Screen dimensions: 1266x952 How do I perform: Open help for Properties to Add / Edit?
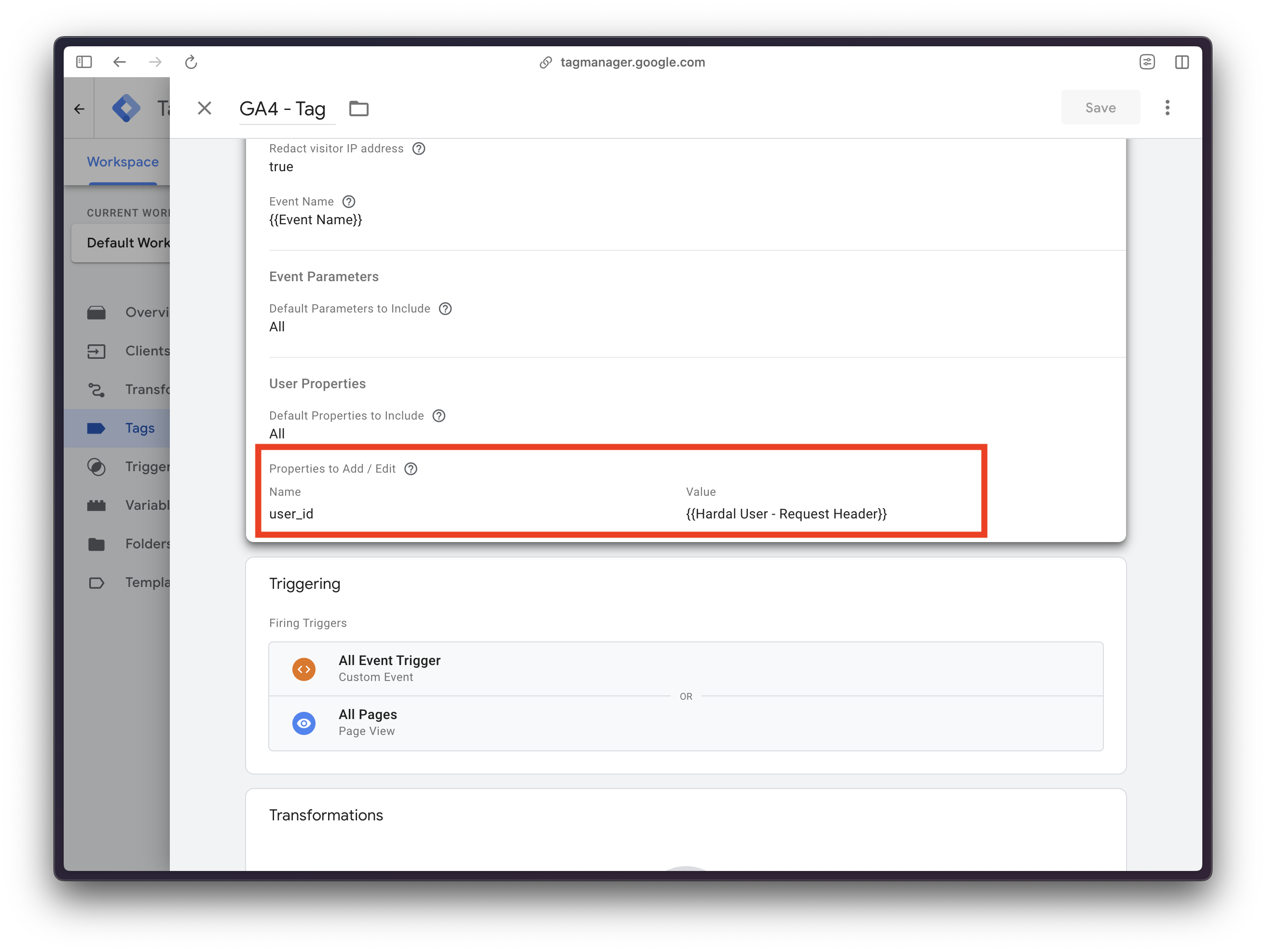pyautogui.click(x=411, y=469)
